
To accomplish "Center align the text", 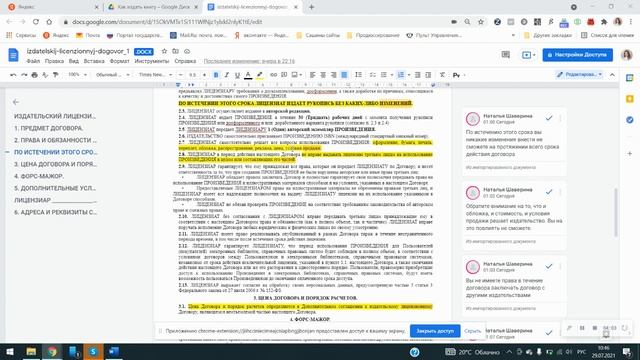I will tap(323, 75).
